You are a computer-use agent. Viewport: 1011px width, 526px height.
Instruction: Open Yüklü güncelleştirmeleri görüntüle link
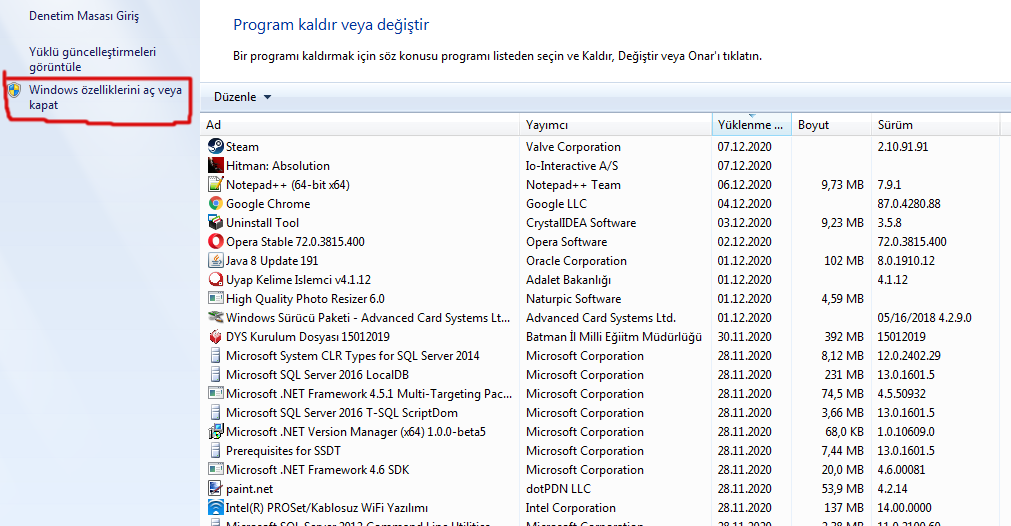[x=92, y=59]
